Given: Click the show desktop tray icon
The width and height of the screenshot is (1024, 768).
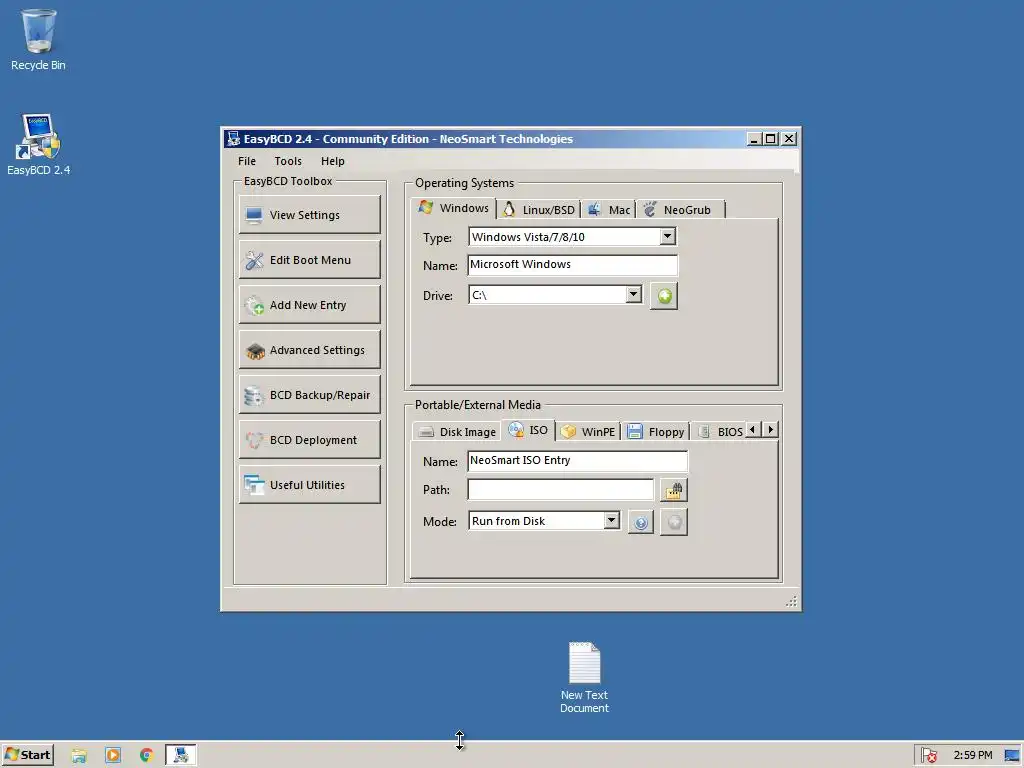Looking at the screenshot, I should (x=1012, y=756).
